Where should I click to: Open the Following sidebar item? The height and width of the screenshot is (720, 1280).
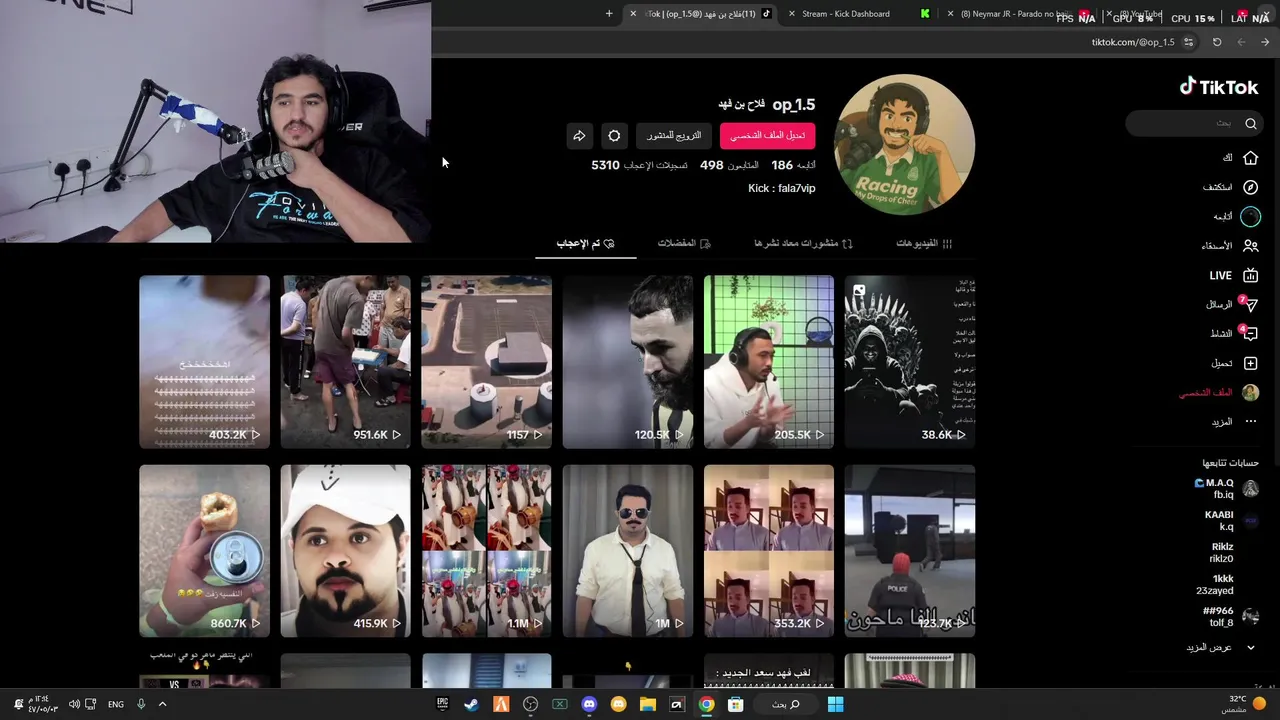1237,216
